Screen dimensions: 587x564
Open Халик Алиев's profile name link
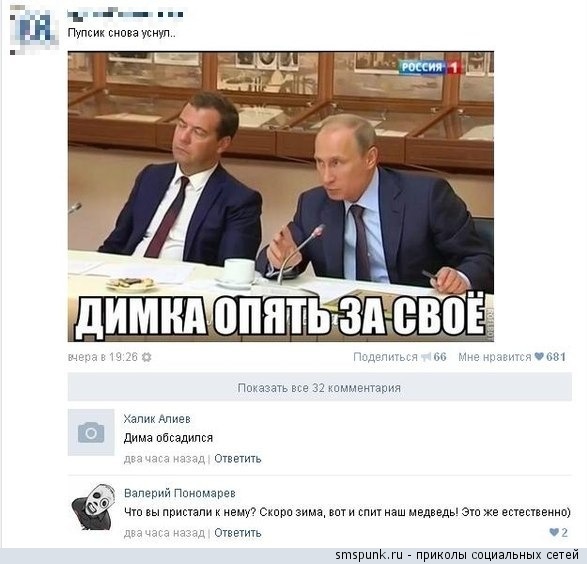coord(157,419)
